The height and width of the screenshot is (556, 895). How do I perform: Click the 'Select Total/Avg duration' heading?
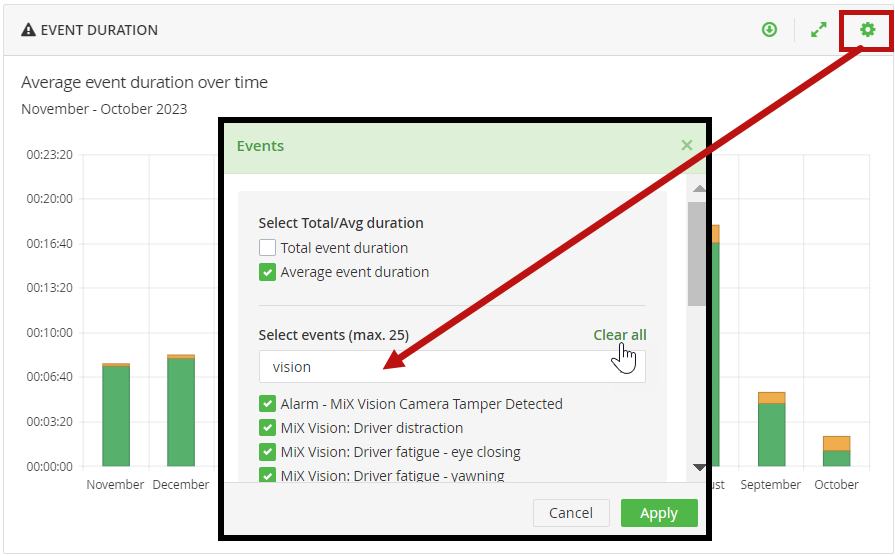click(341, 223)
